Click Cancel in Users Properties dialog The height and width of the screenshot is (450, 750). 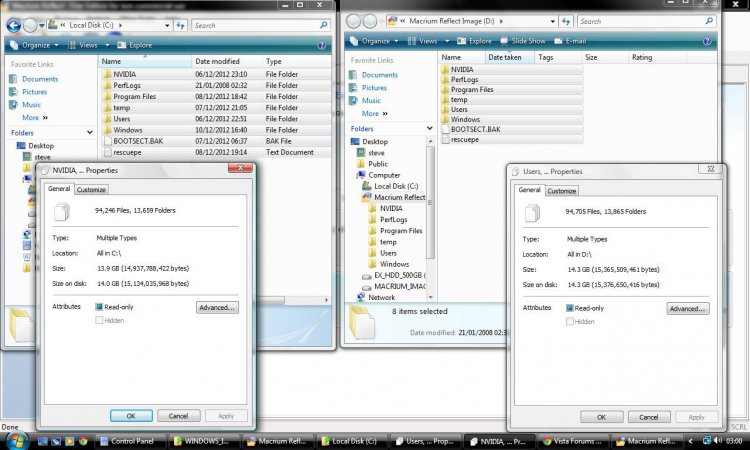(649, 417)
